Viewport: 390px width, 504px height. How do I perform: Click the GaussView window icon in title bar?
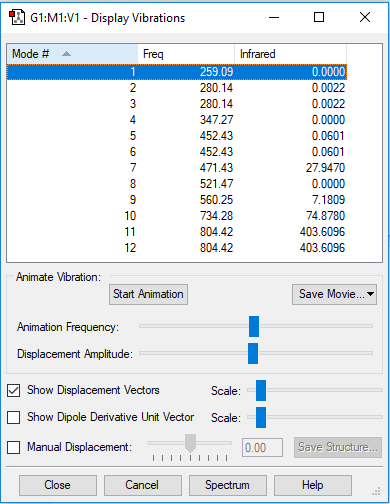click(17, 17)
